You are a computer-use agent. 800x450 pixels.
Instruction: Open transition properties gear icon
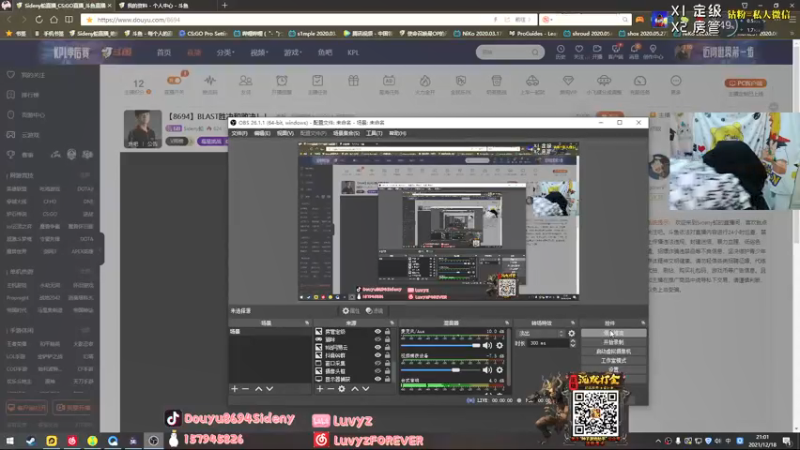pos(571,333)
